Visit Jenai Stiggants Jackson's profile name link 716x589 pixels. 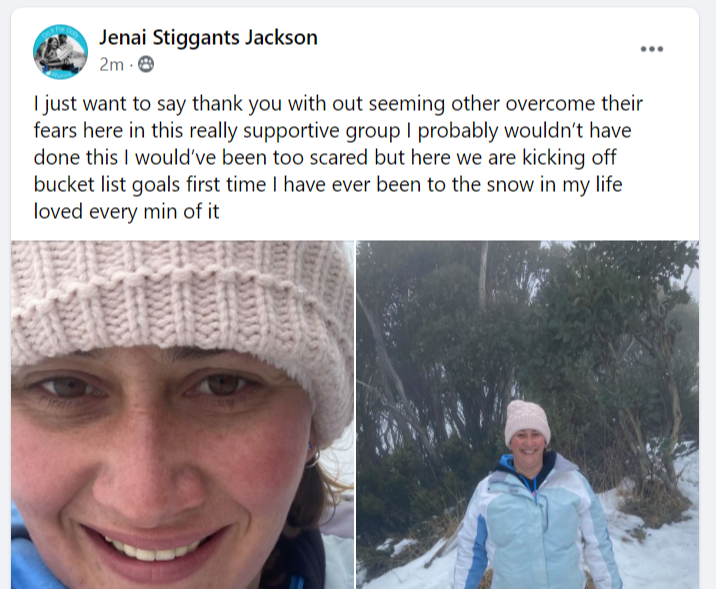point(208,37)
